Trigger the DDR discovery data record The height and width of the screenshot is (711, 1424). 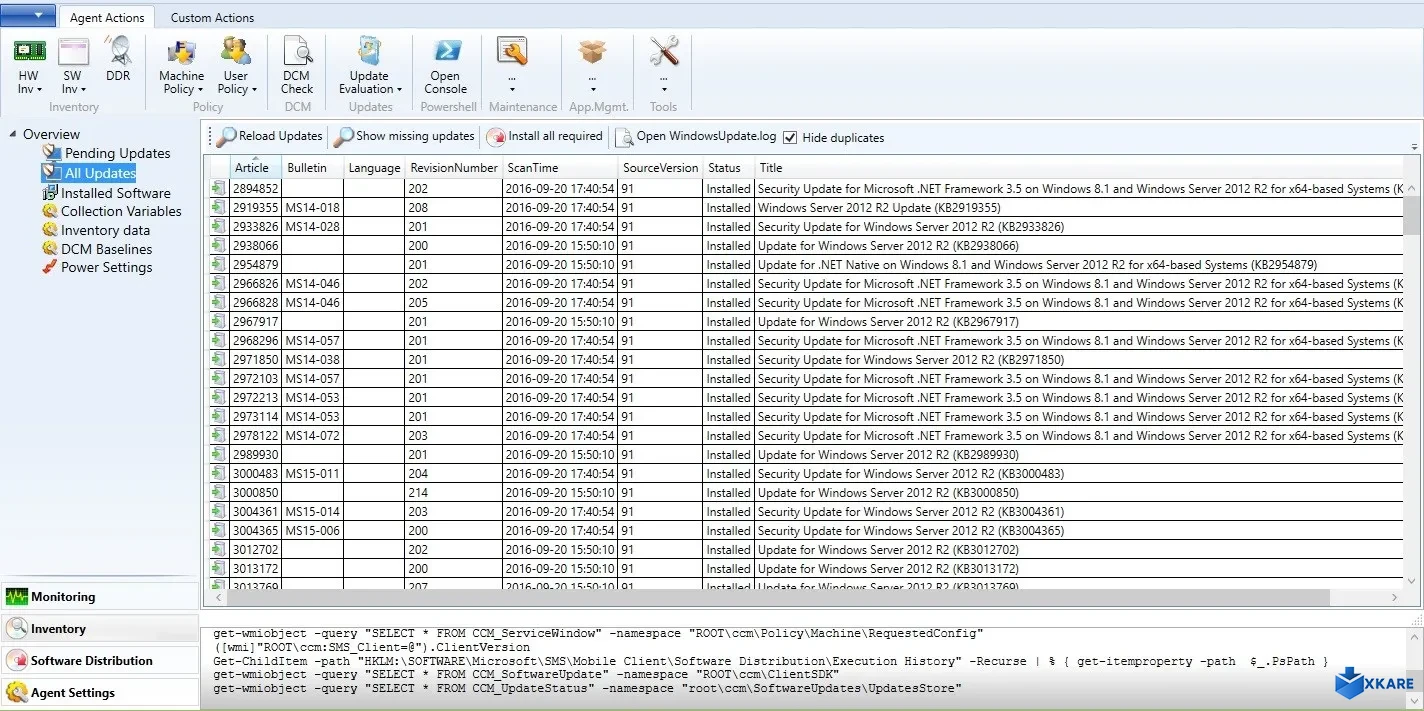click(118, 59)
